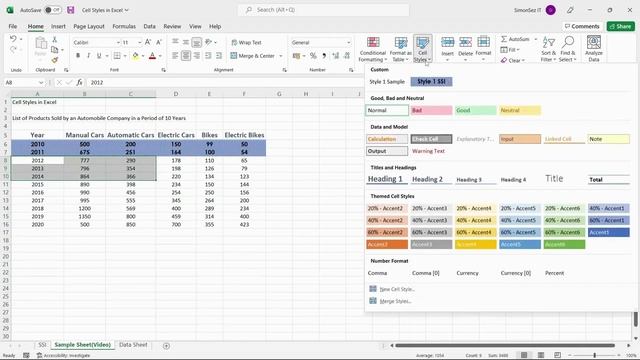Switch to the Review tab
640x360 pixels.
(172, 26)
